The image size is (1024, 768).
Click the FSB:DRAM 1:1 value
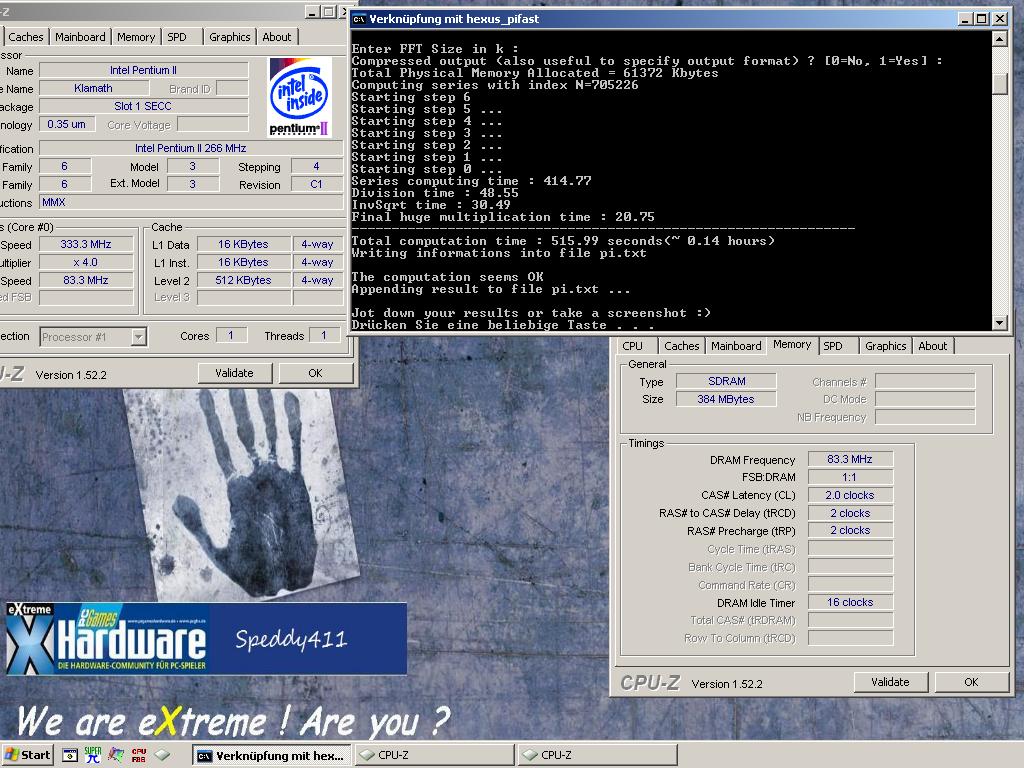point(850,477)
